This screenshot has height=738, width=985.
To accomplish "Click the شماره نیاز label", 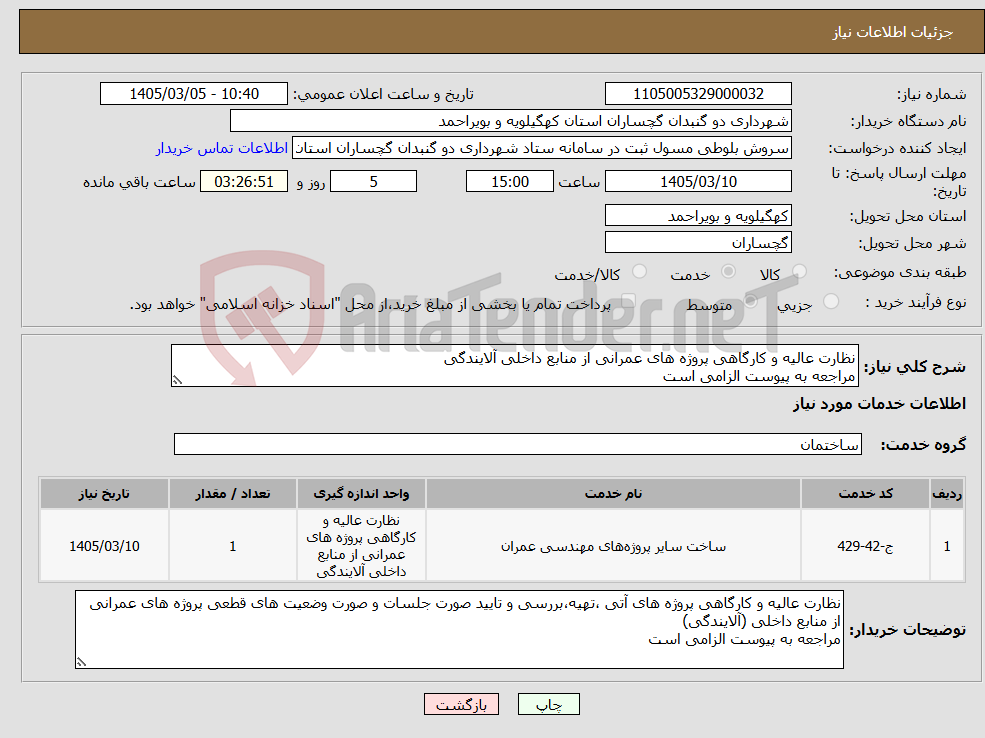I will pyautogui.click(x=931, y=95).
